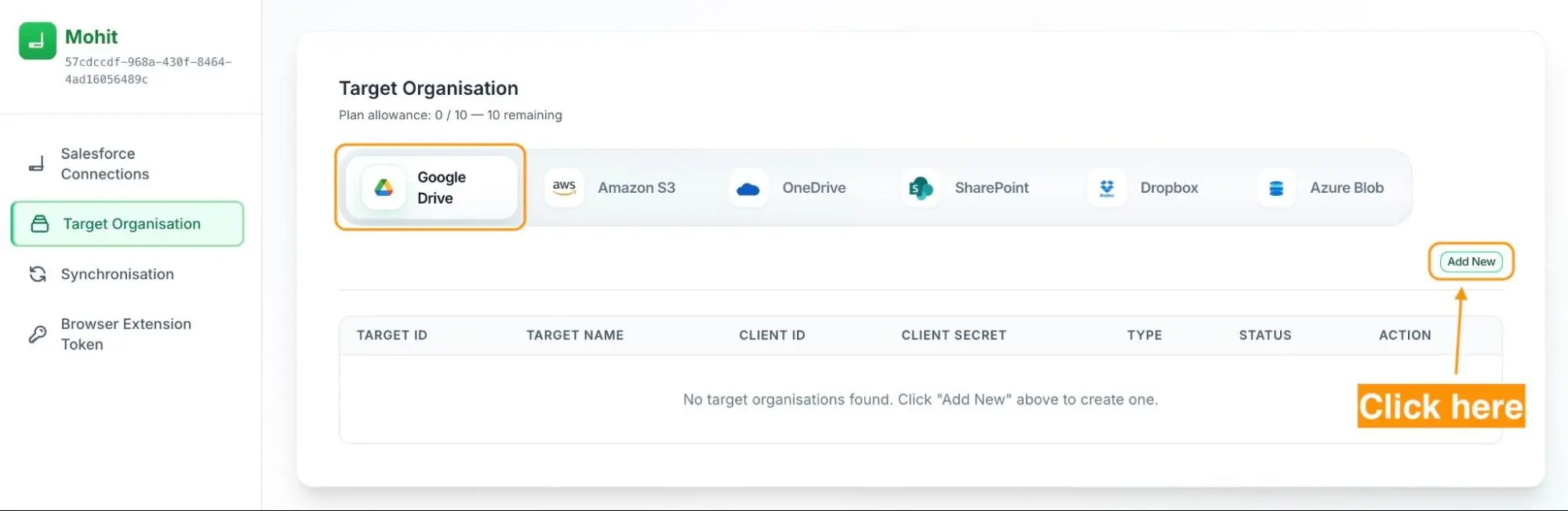Click the Target Organisation page heading
This screenshot has width=1568, height=511.
428,89
